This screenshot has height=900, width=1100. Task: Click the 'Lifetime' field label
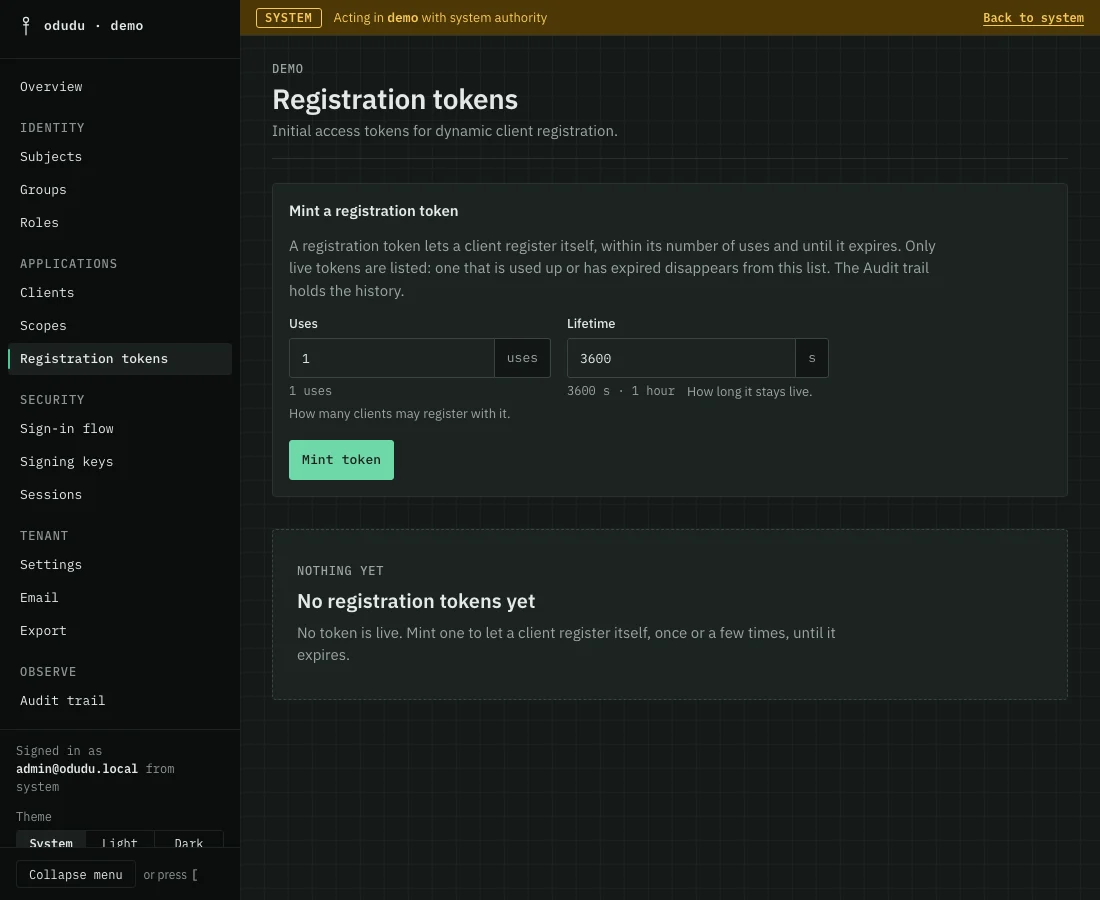pyautogui.click(x=591, y=324)
